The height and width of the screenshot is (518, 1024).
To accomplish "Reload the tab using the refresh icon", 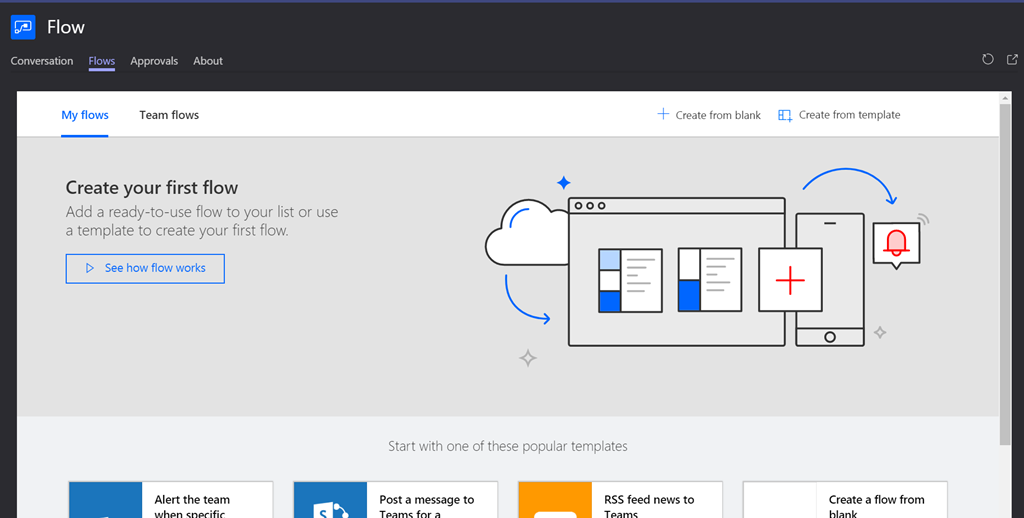I will coord(987,60).
